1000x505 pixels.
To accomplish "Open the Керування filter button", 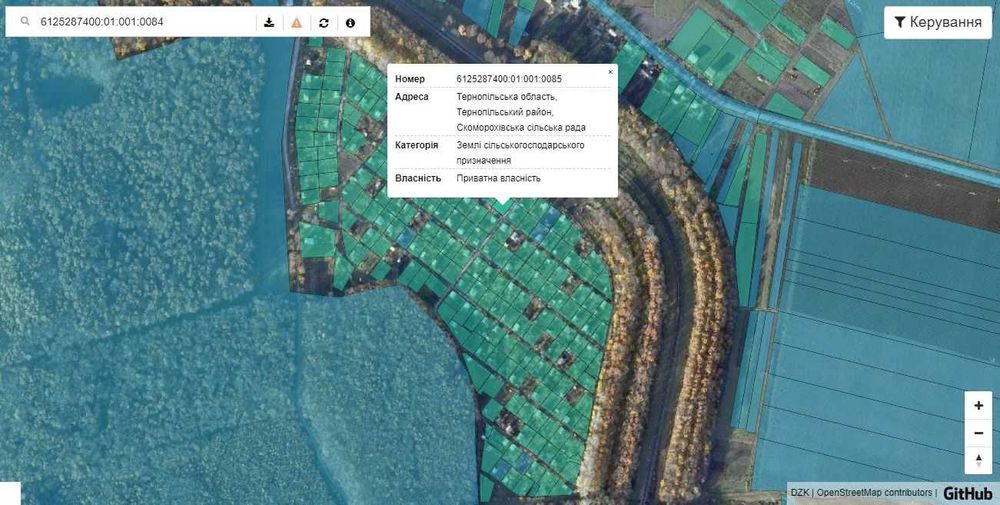I will (938, 23).
